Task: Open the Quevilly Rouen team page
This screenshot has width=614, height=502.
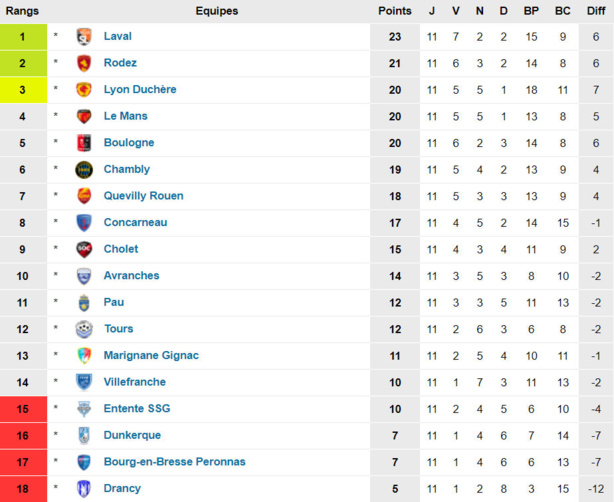Action: [143, 196]
